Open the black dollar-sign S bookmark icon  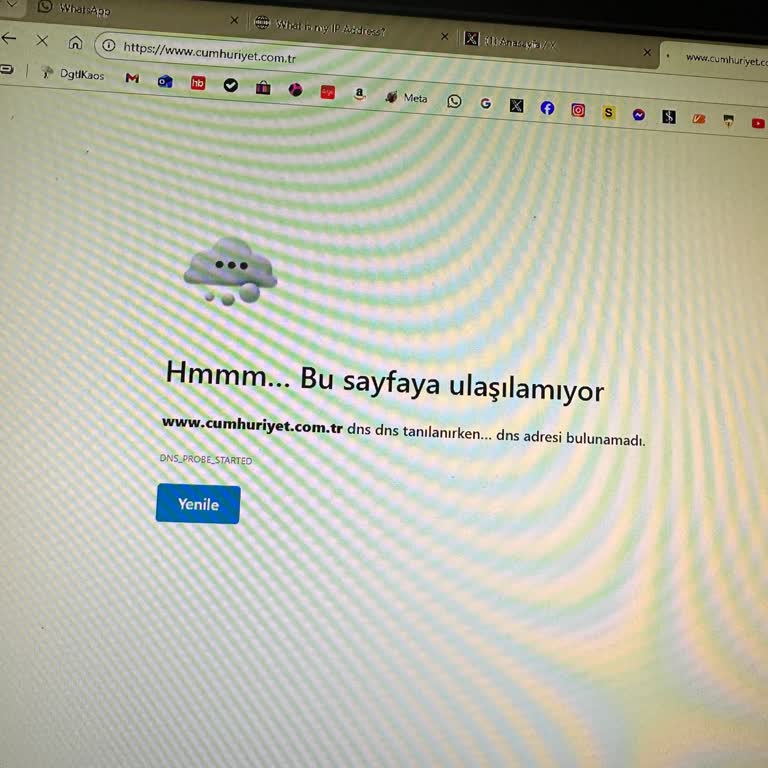pyautogui.click(x=669, y=117)
